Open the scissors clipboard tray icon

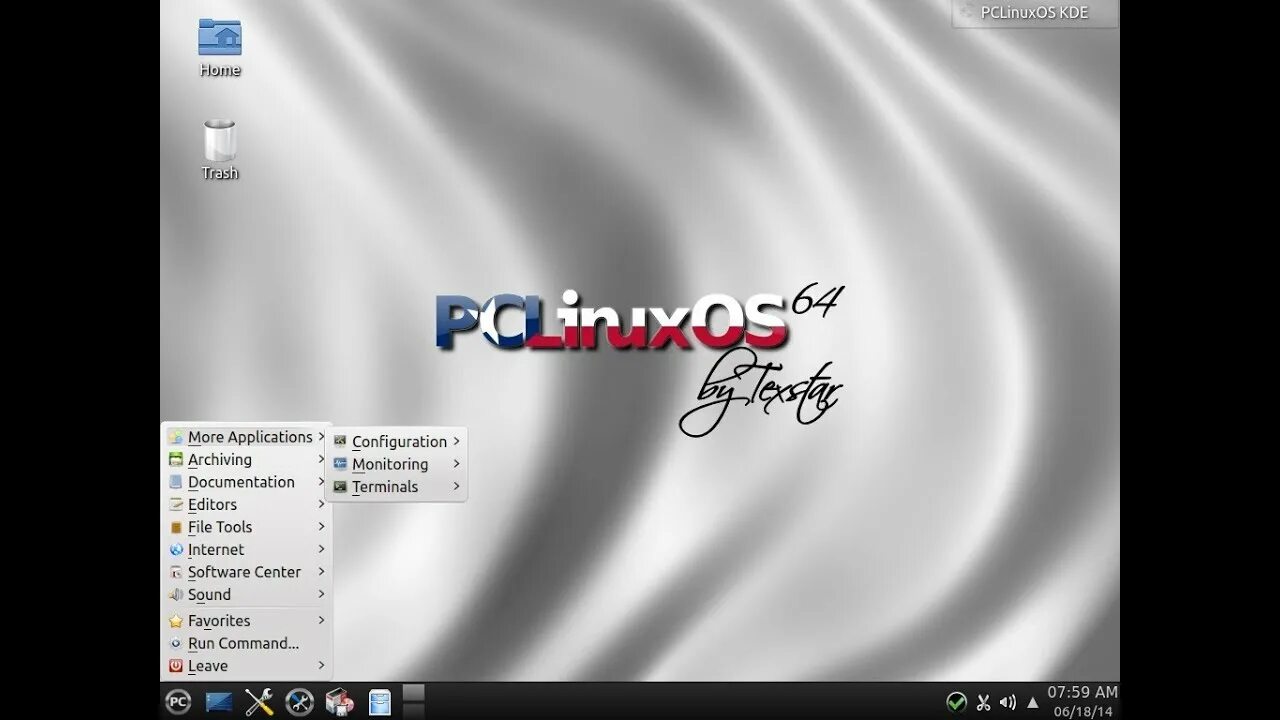click(x=983, y=702)
